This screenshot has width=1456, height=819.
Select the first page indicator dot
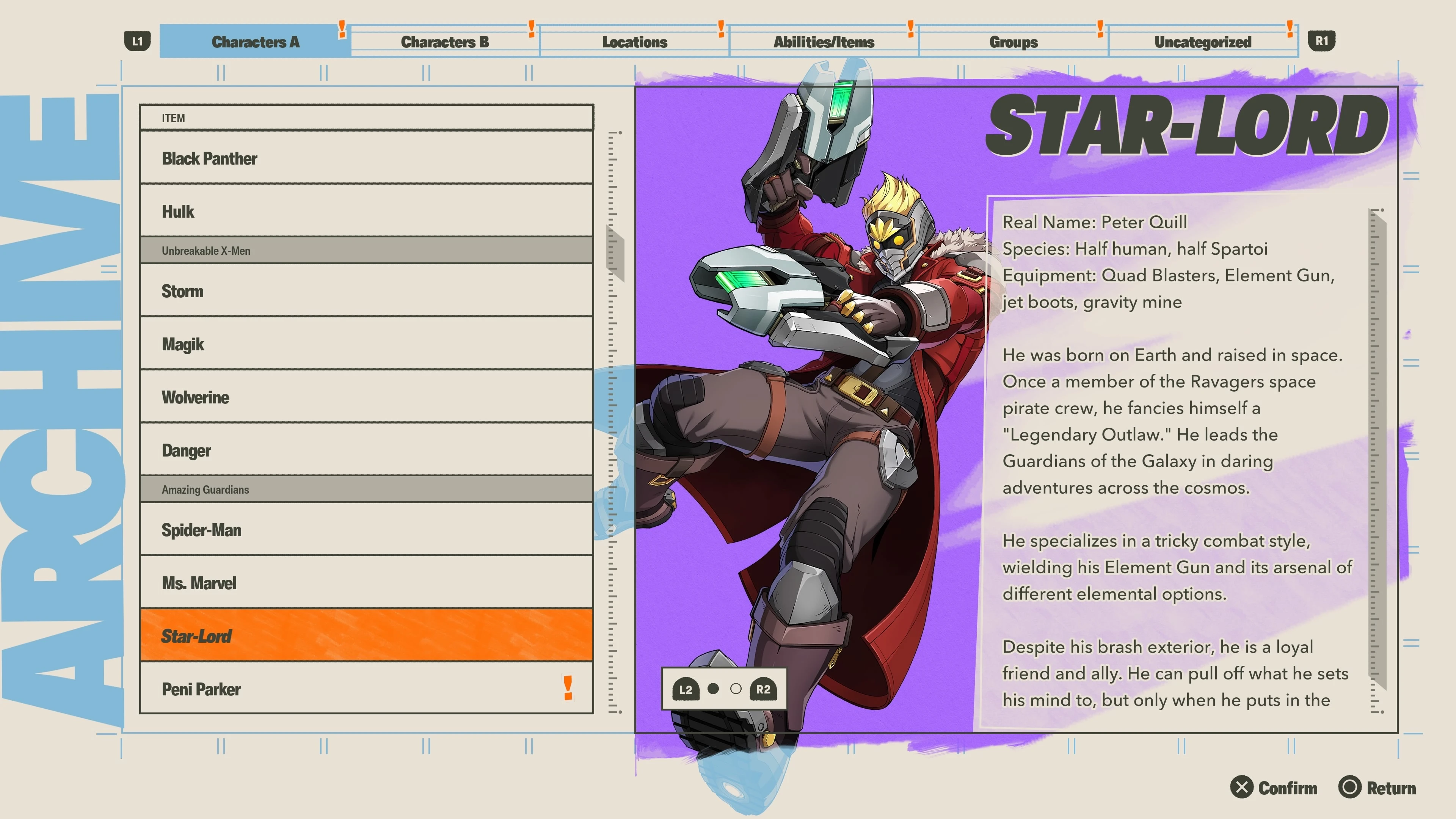pos(713,689)
